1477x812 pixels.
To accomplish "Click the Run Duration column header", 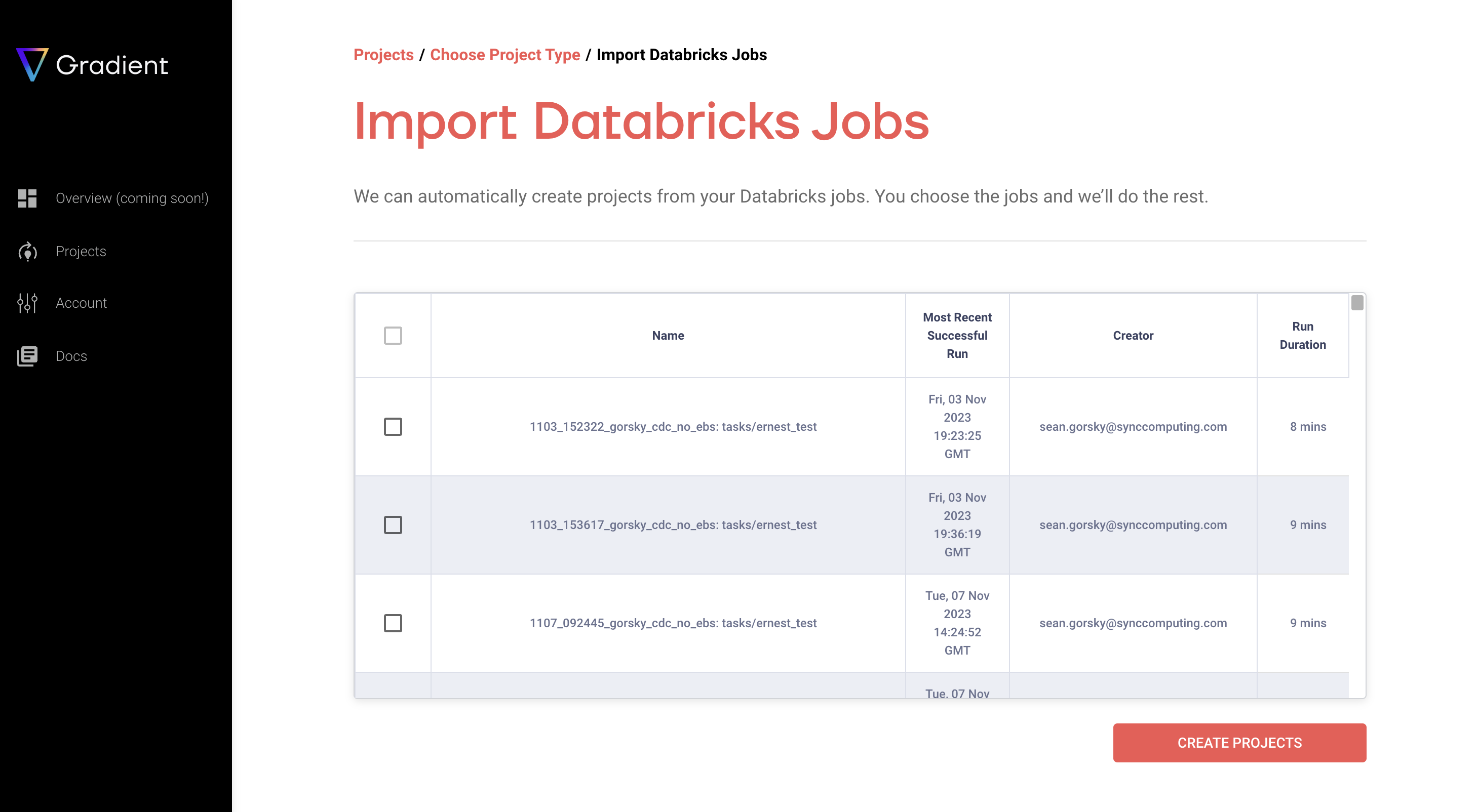I will [1303, 335].
